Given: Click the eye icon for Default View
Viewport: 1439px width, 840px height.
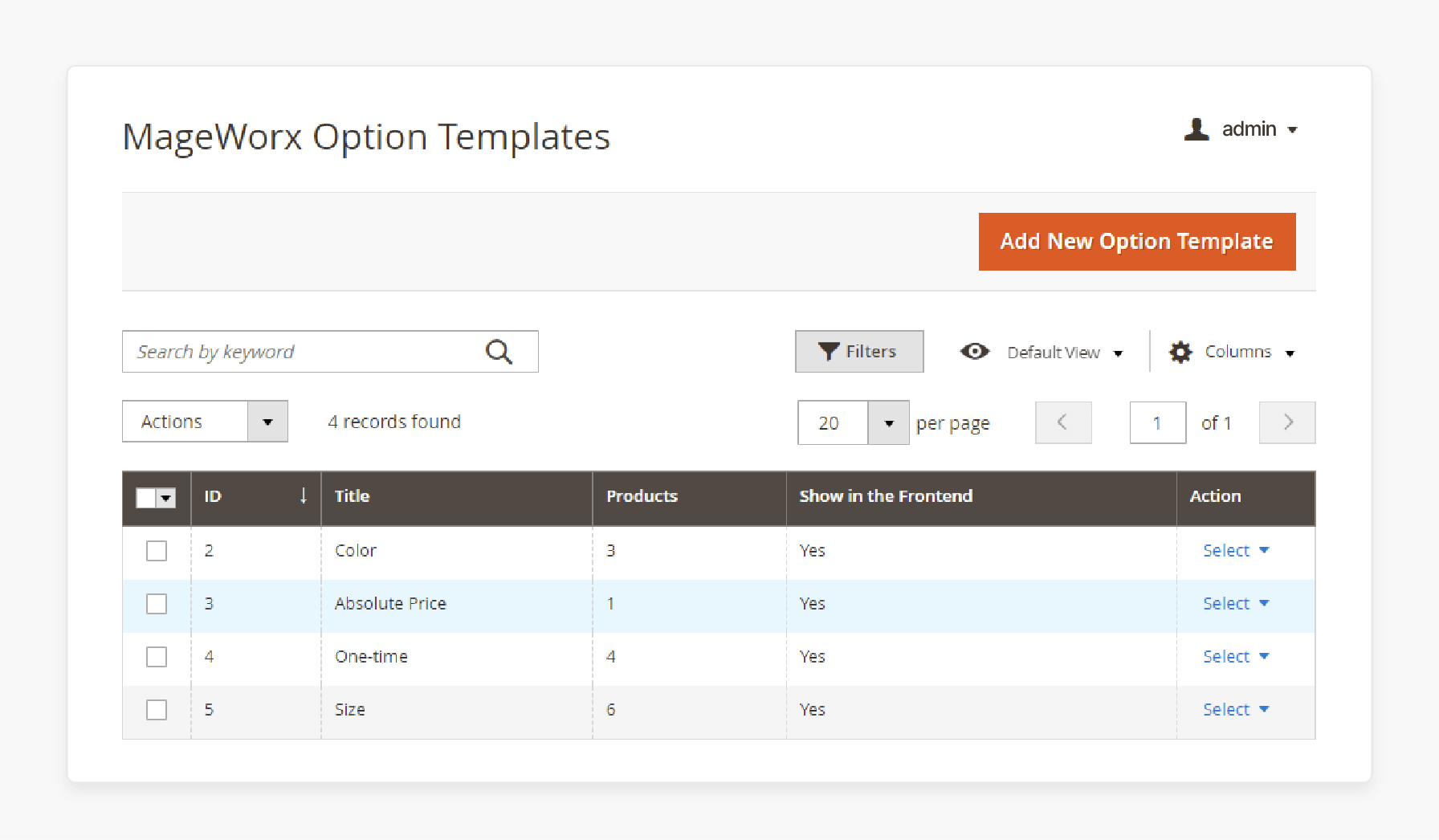Looking at the screenshot, I should click(975, 351).
